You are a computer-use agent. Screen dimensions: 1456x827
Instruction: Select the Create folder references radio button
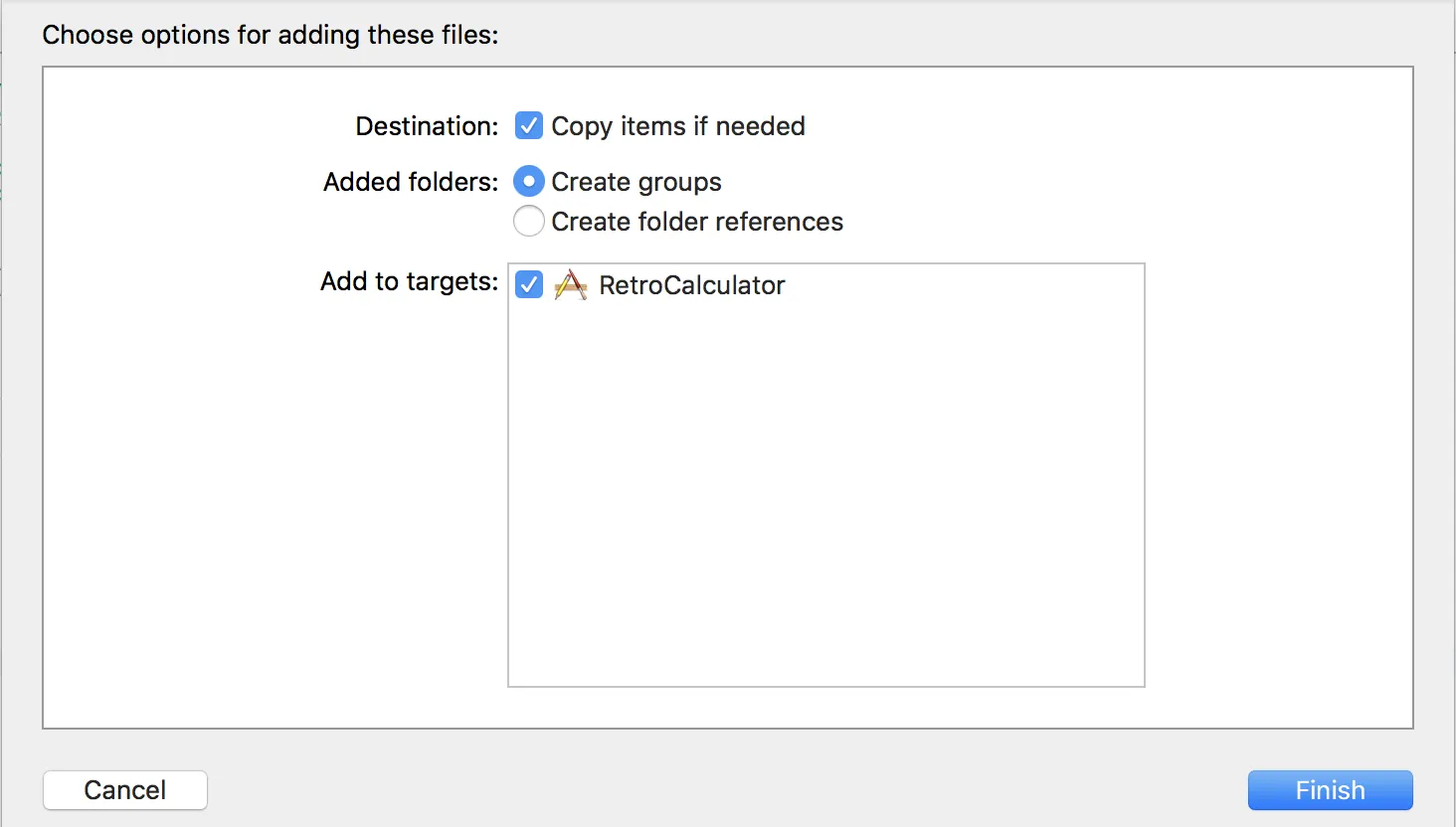(529, 221)
